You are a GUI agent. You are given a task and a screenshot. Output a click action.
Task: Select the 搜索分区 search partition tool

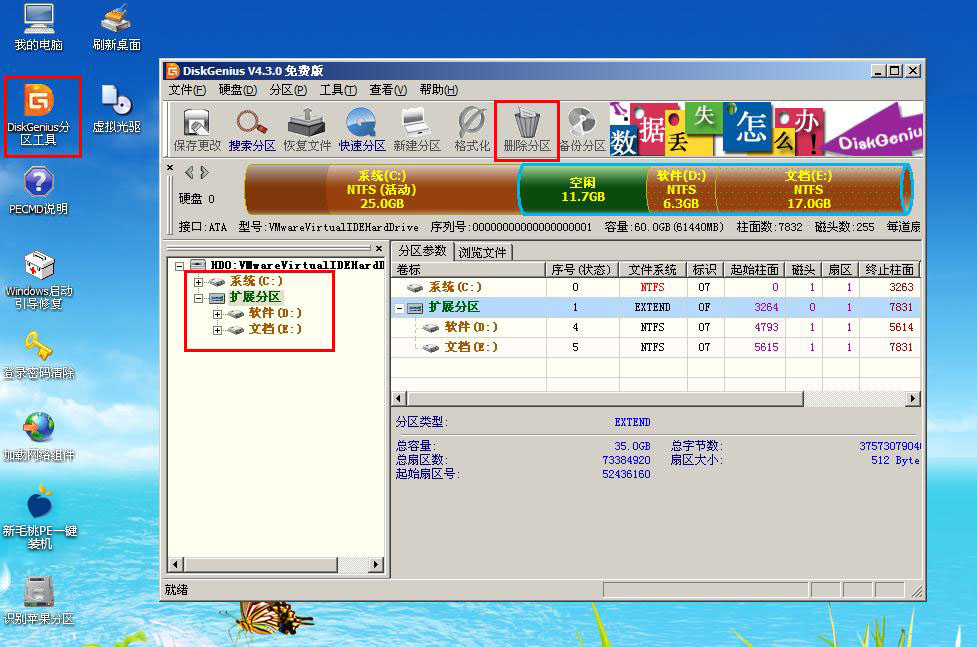click(x=252, y=130)
